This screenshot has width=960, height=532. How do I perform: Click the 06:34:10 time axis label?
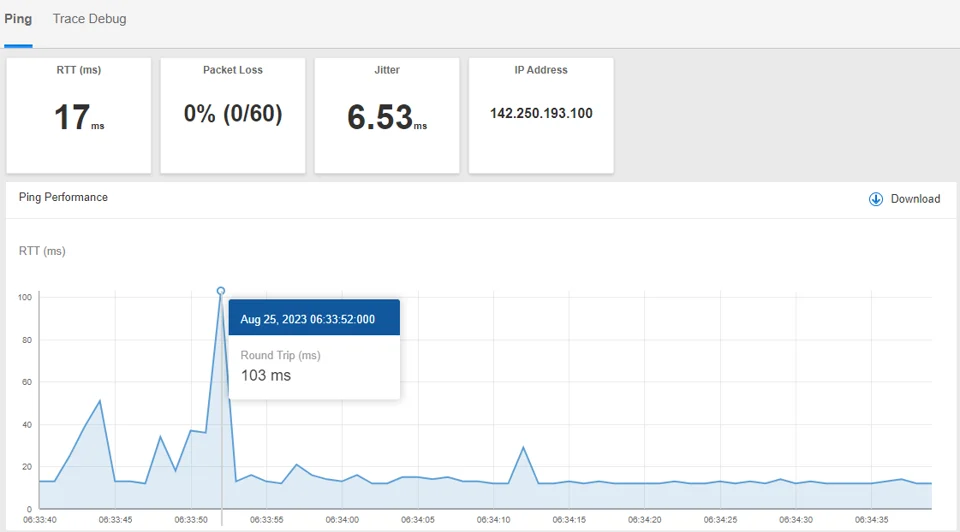click(x=493, y=520)
